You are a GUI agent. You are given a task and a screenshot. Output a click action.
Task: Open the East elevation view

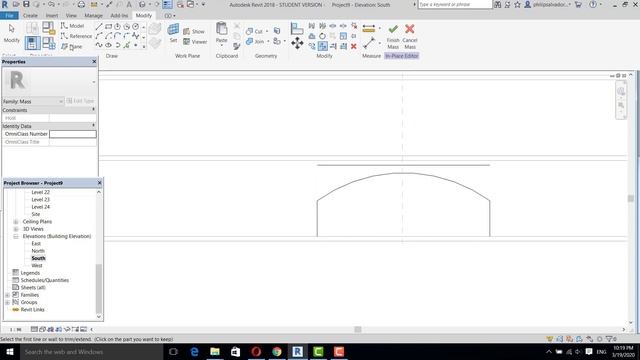36,244
